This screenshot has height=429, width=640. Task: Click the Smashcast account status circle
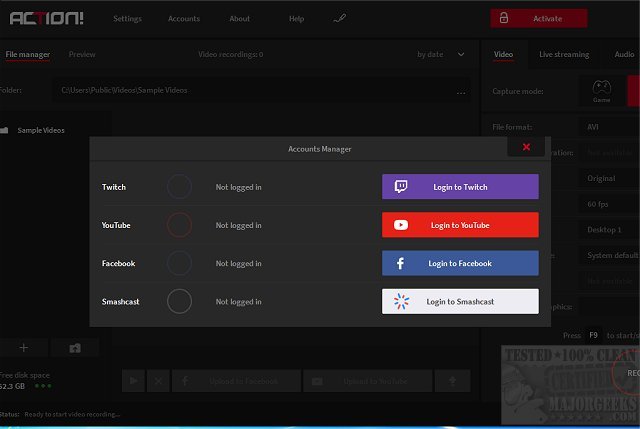point(179,301)
